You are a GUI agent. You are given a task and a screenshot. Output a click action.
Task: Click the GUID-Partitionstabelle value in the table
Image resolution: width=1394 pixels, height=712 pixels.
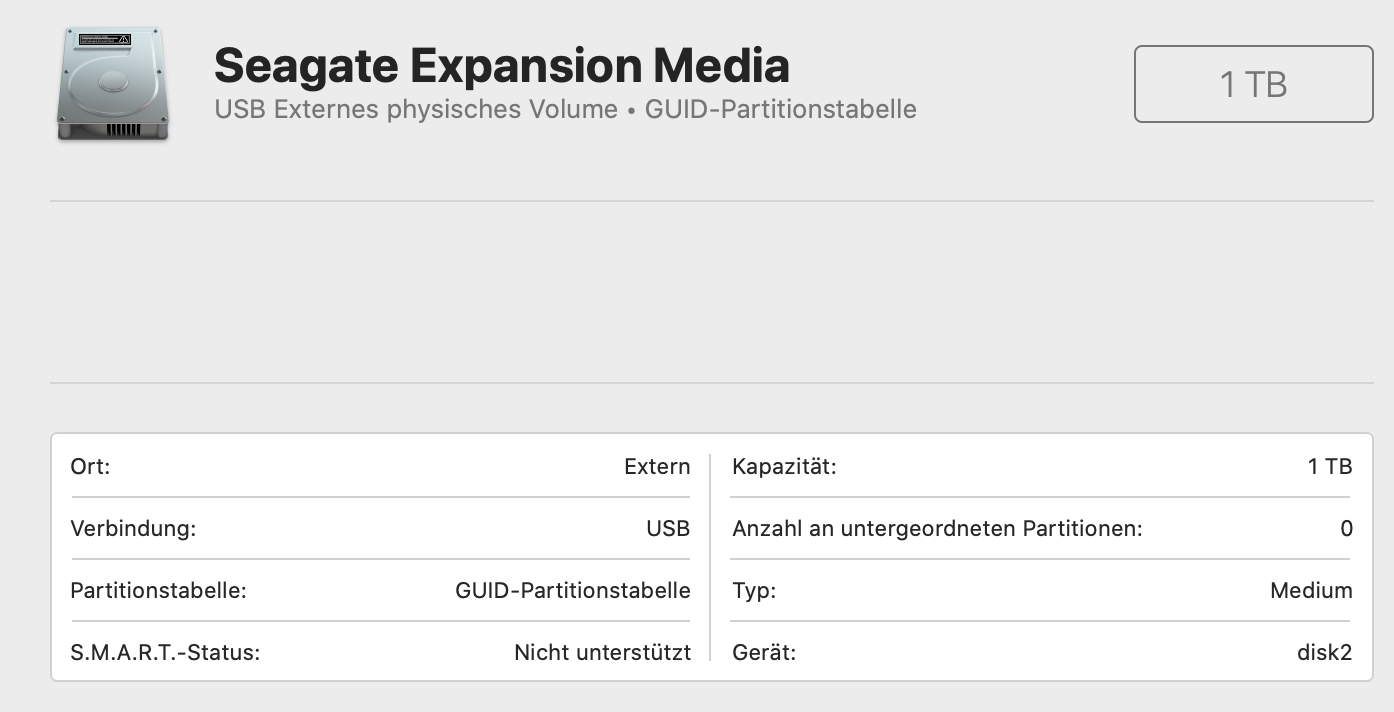pos(572,591)
